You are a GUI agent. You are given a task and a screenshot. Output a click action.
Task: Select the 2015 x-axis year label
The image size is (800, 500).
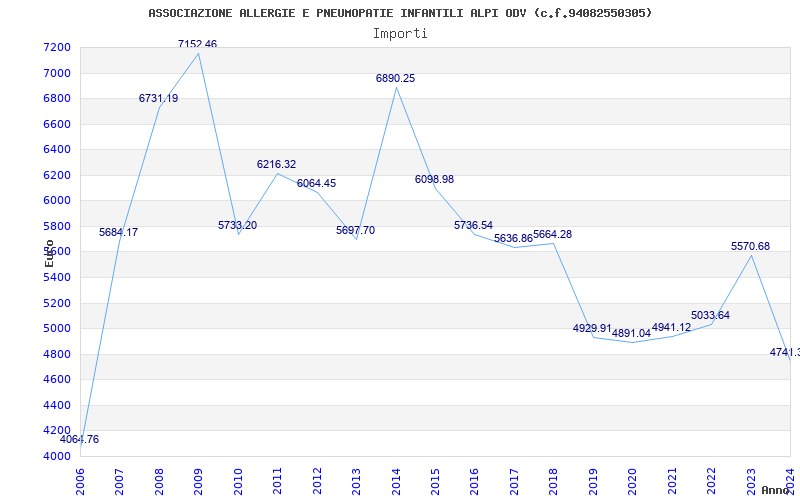[435, 481]
